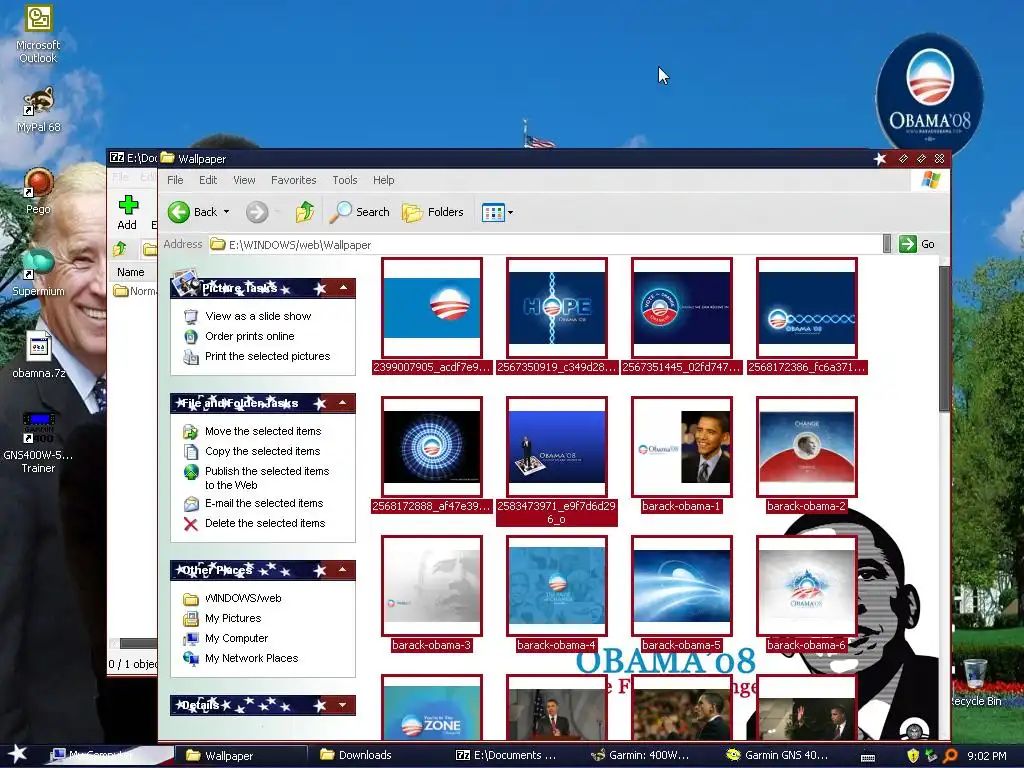Select thumbnail 2567351445_02fd747
Screen dimensions: 1024x768
tap(682, 308)
